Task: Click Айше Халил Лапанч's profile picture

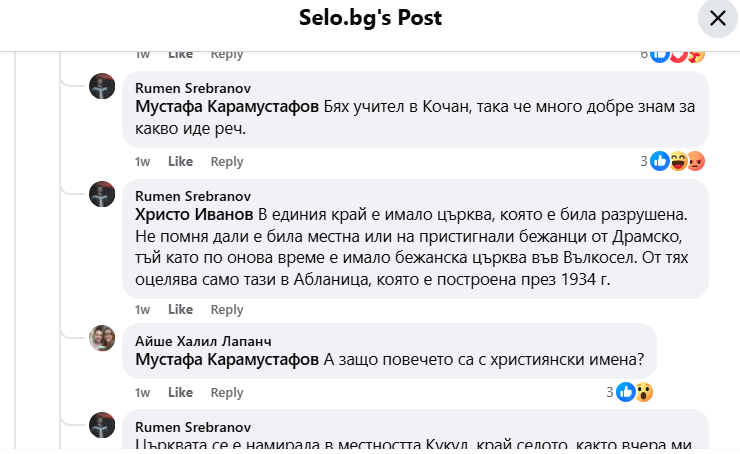Action: (102, 338)
